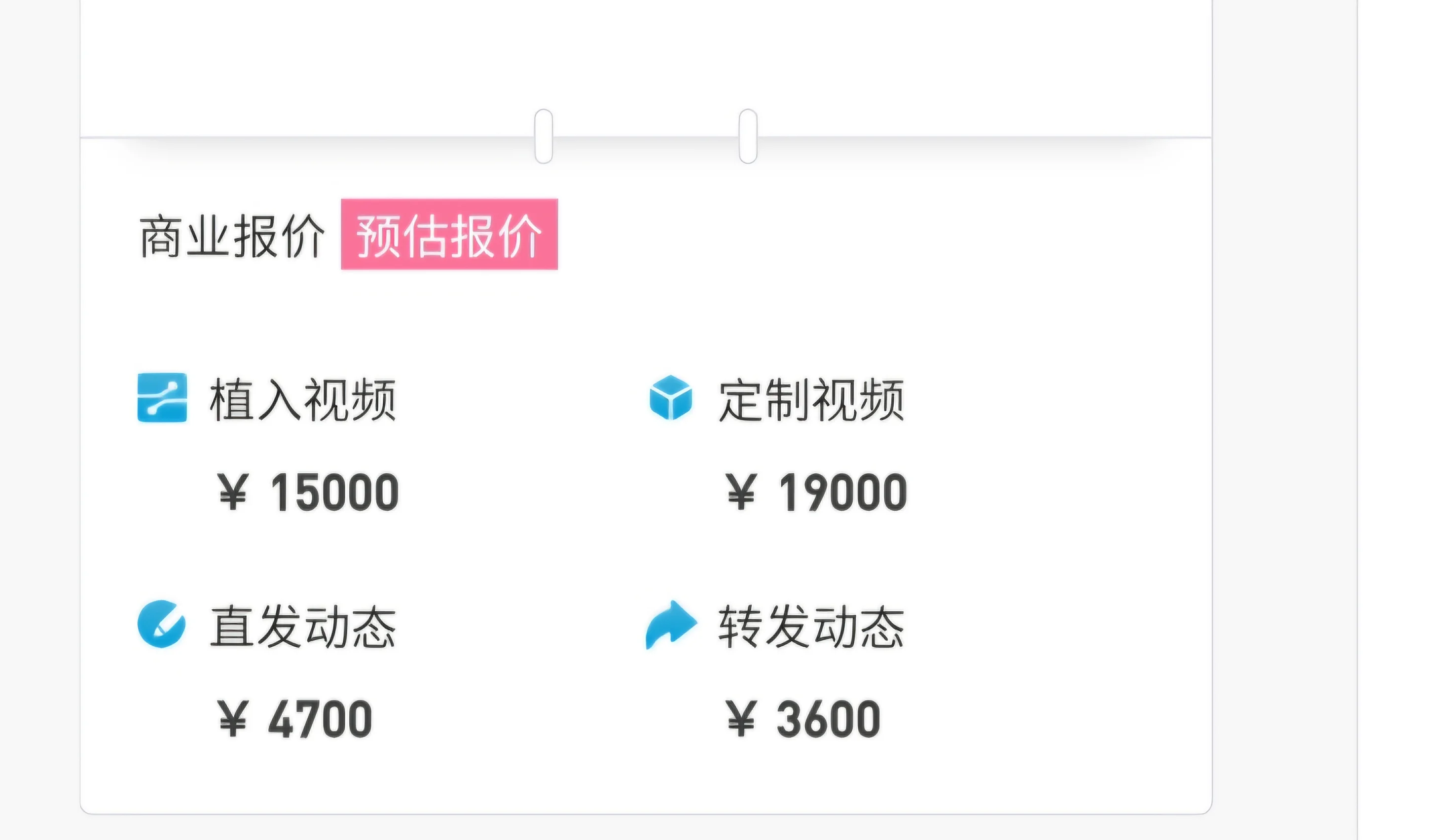The height and width of the screenshot is (840, 1454).
Task: Select the 转发动态 label
Action: click(x=811, y=627)
